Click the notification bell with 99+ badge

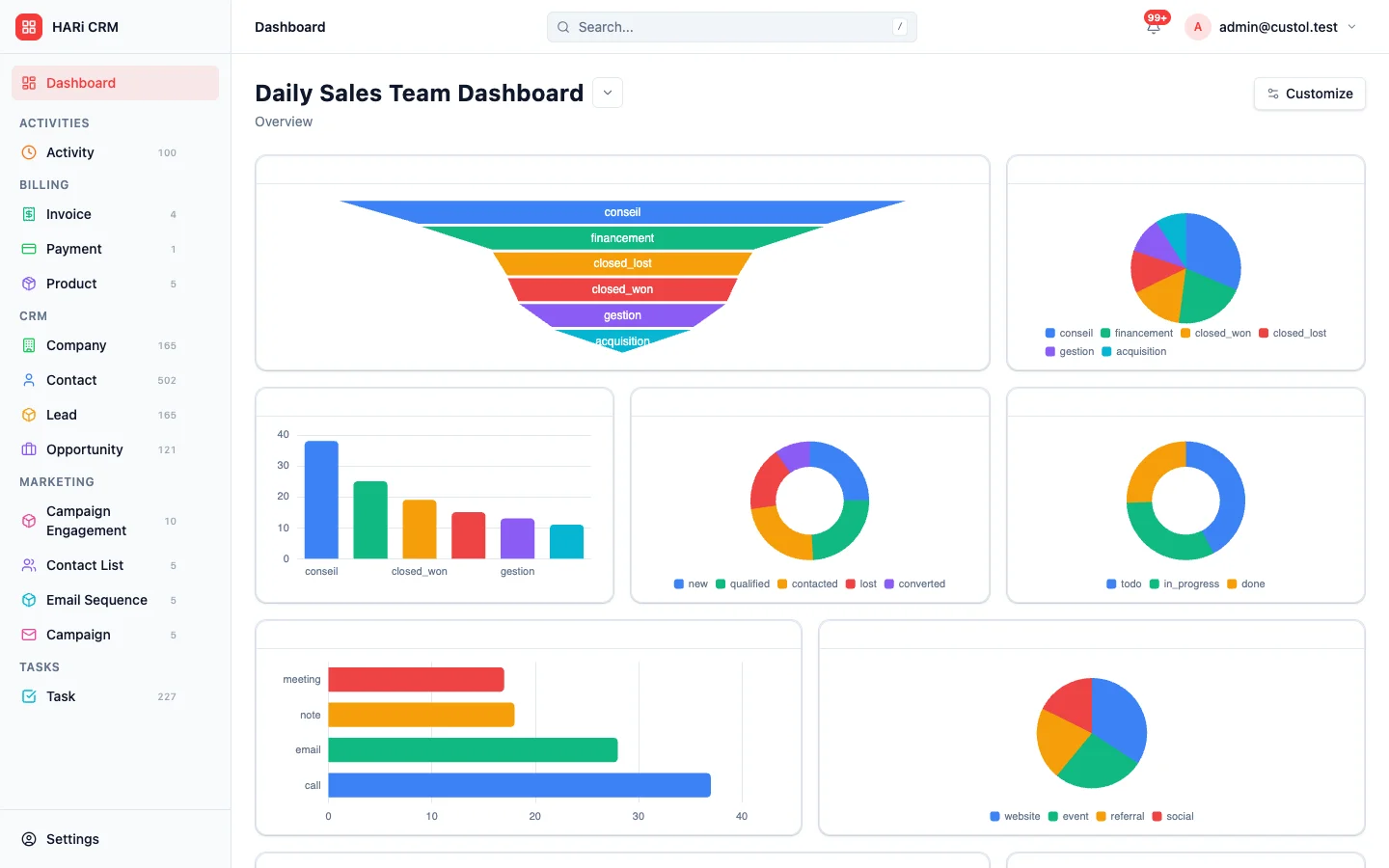tap(1154, 27)
